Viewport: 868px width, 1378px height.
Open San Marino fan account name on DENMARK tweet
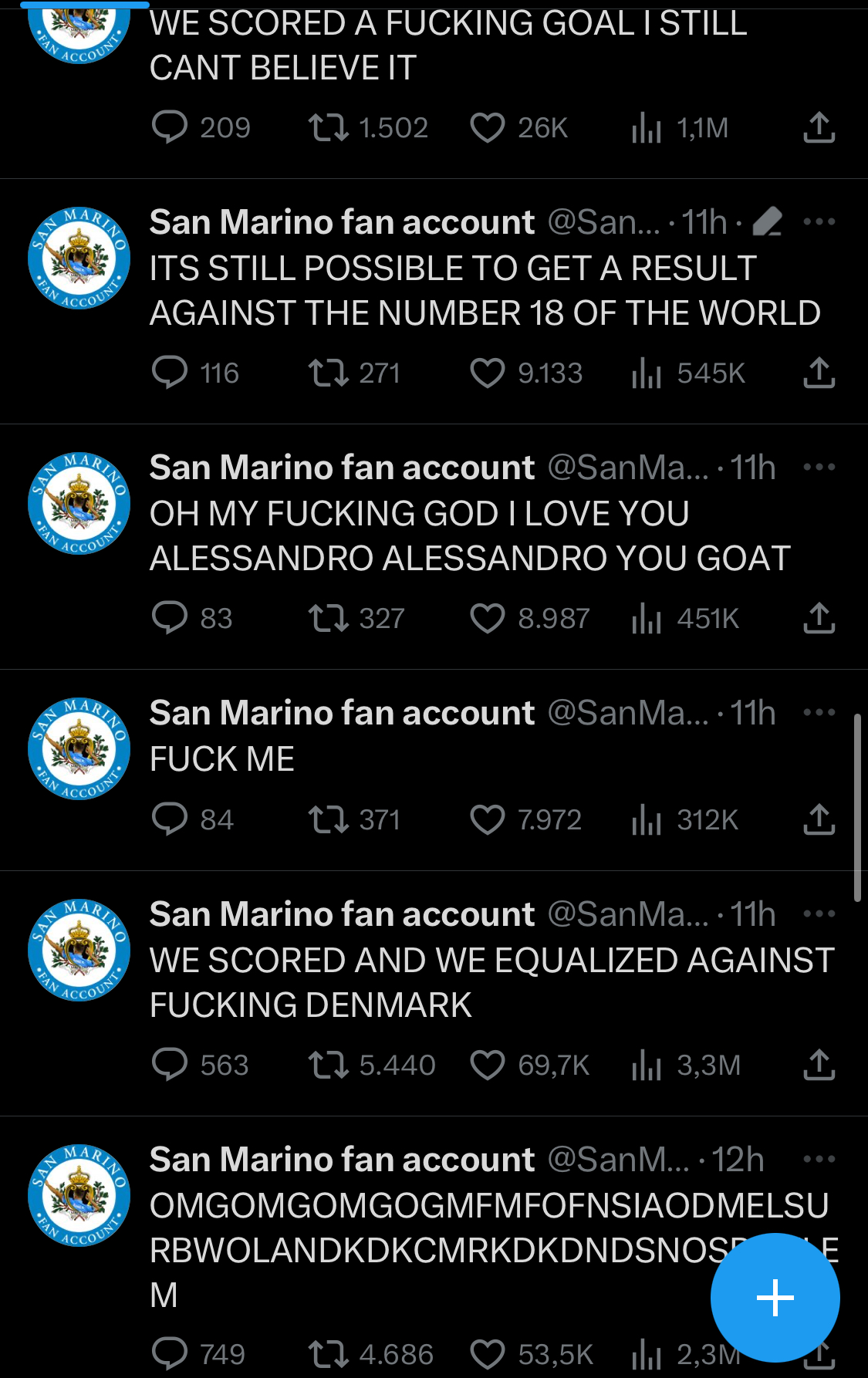[342, 914]
